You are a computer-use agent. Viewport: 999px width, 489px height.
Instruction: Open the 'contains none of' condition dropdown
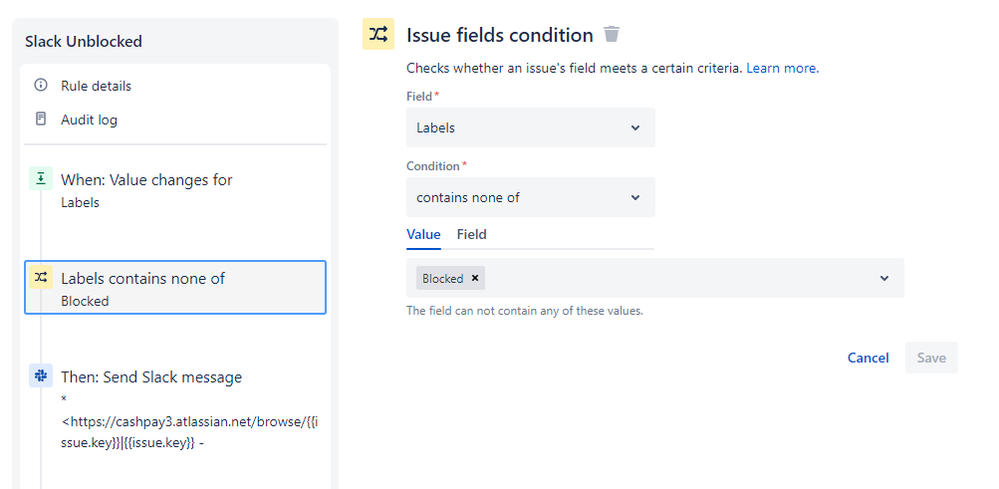[530, 198]
